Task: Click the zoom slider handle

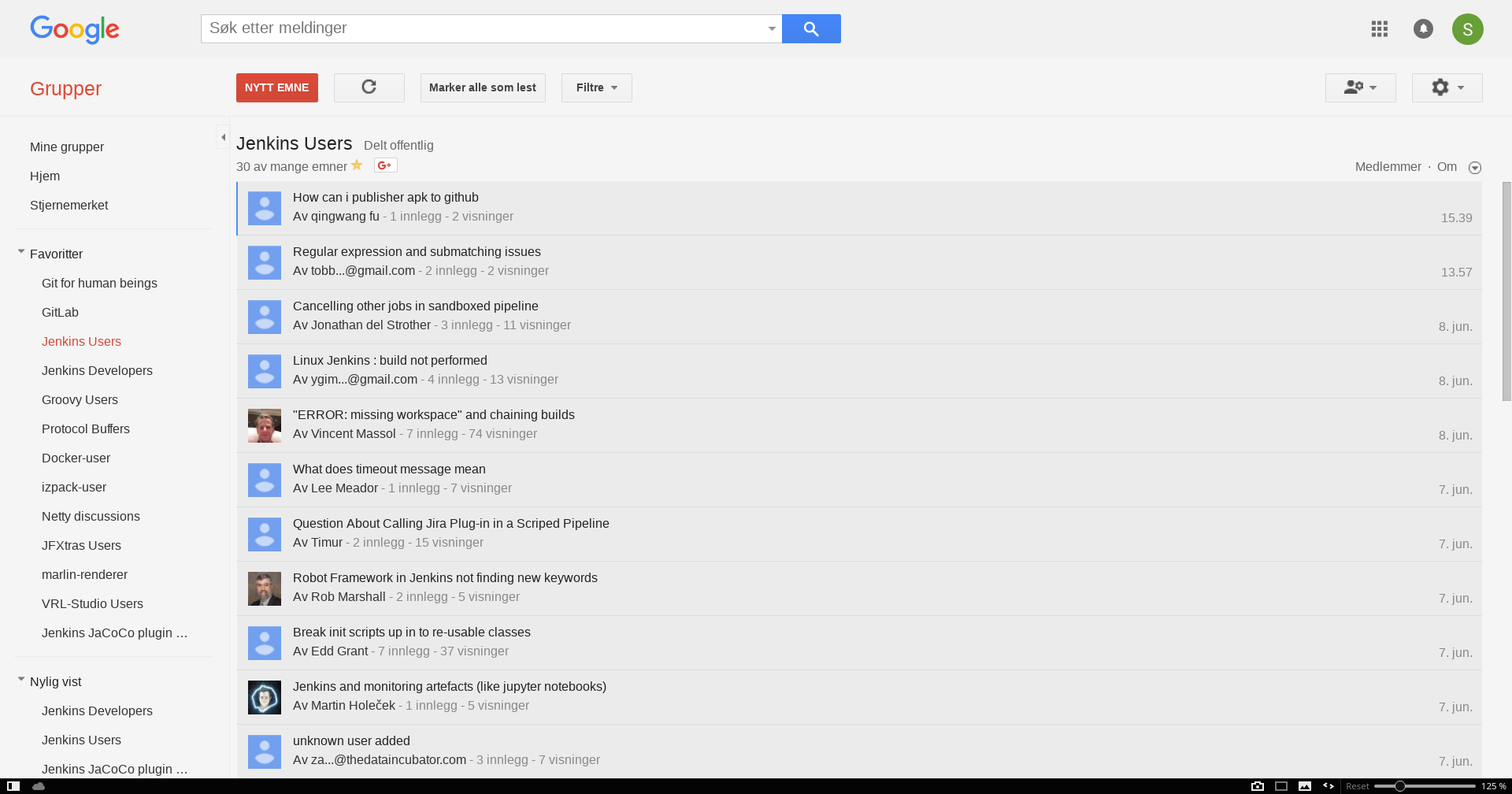Action: point(1399,786)
